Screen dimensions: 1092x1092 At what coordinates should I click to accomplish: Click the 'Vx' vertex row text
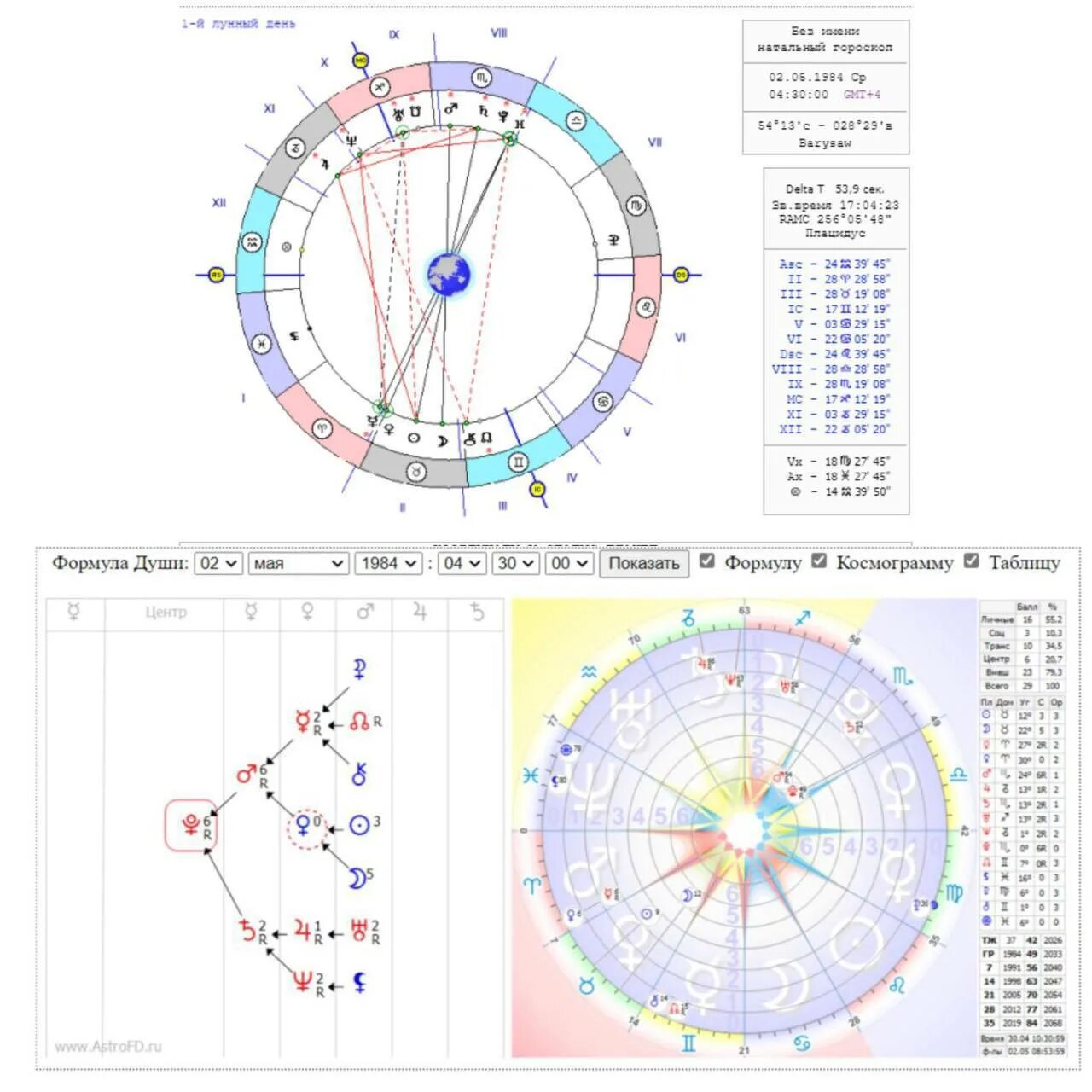tap(838, 462)
